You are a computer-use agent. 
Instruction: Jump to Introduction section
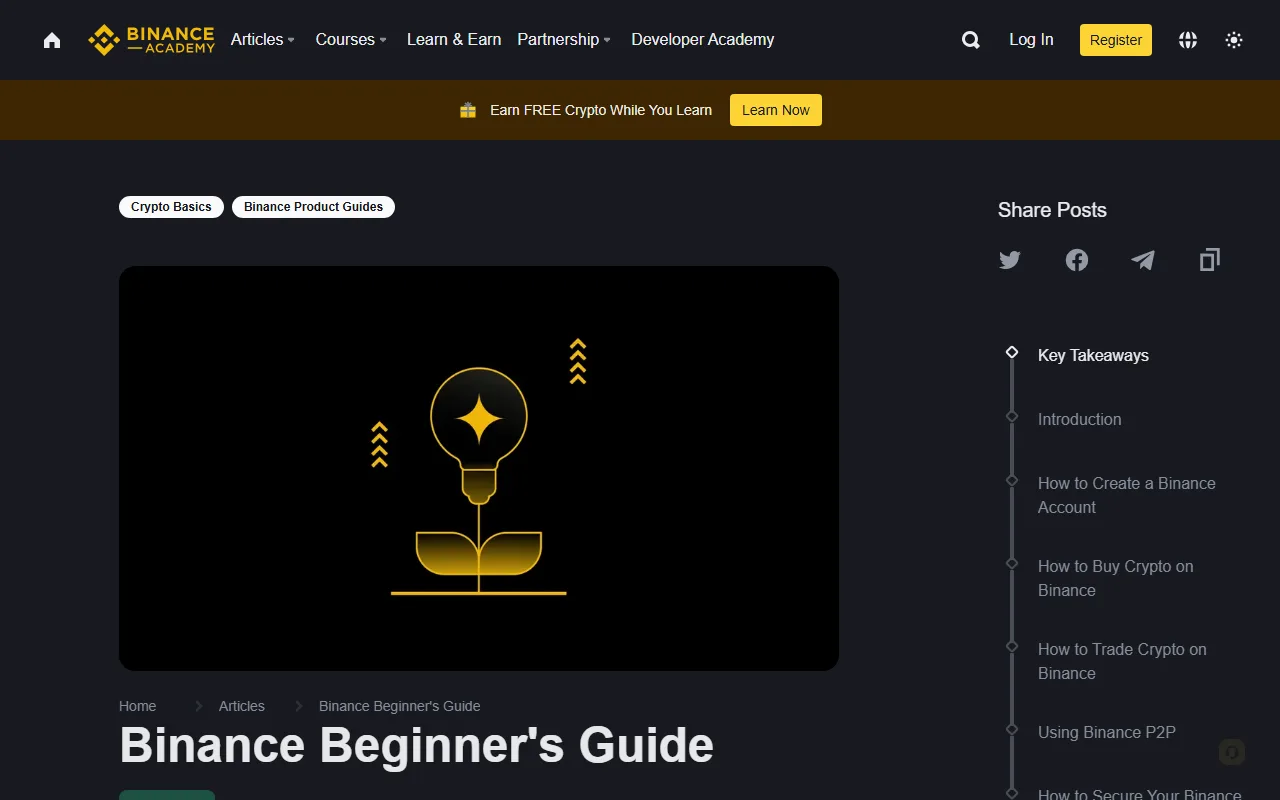coord(1080,420)
